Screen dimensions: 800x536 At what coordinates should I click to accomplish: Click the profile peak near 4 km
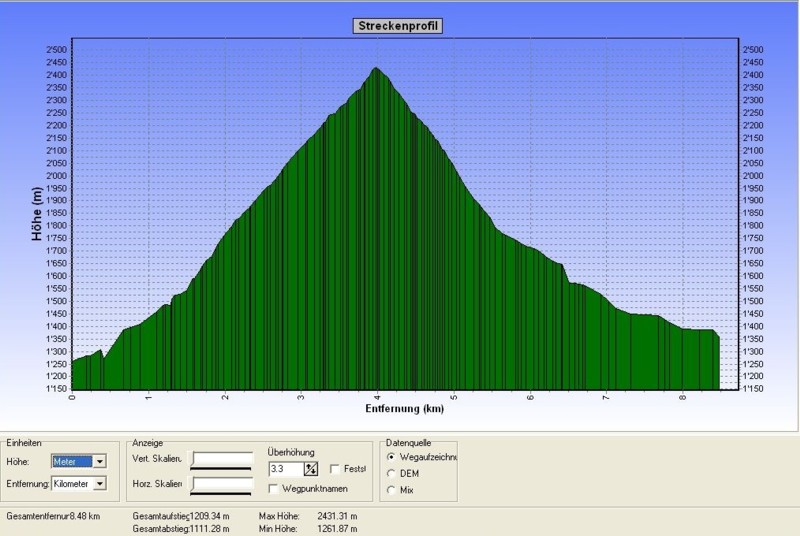click(376, 69)
